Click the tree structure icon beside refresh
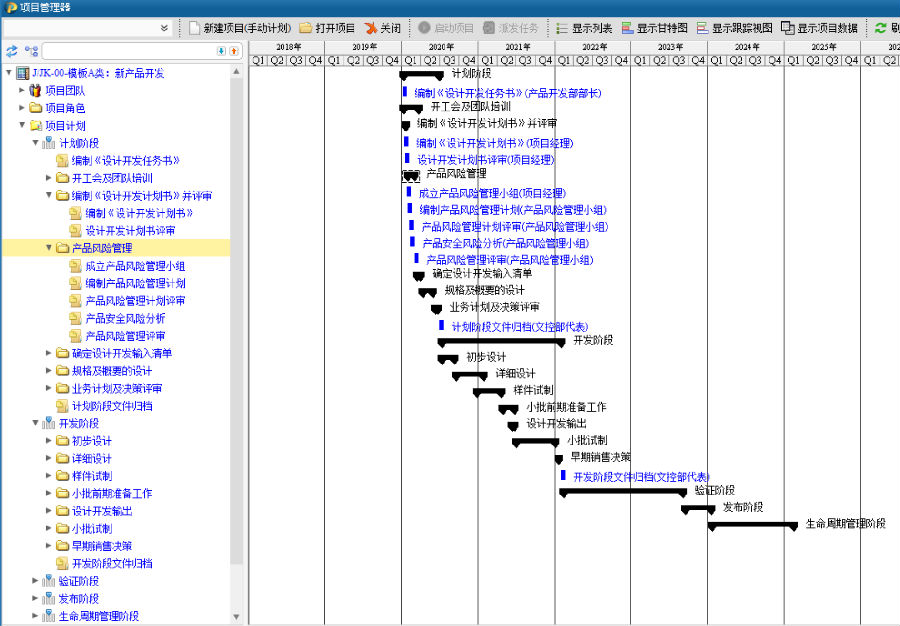This screenshot has height=626, width=900. click(31, 51)
